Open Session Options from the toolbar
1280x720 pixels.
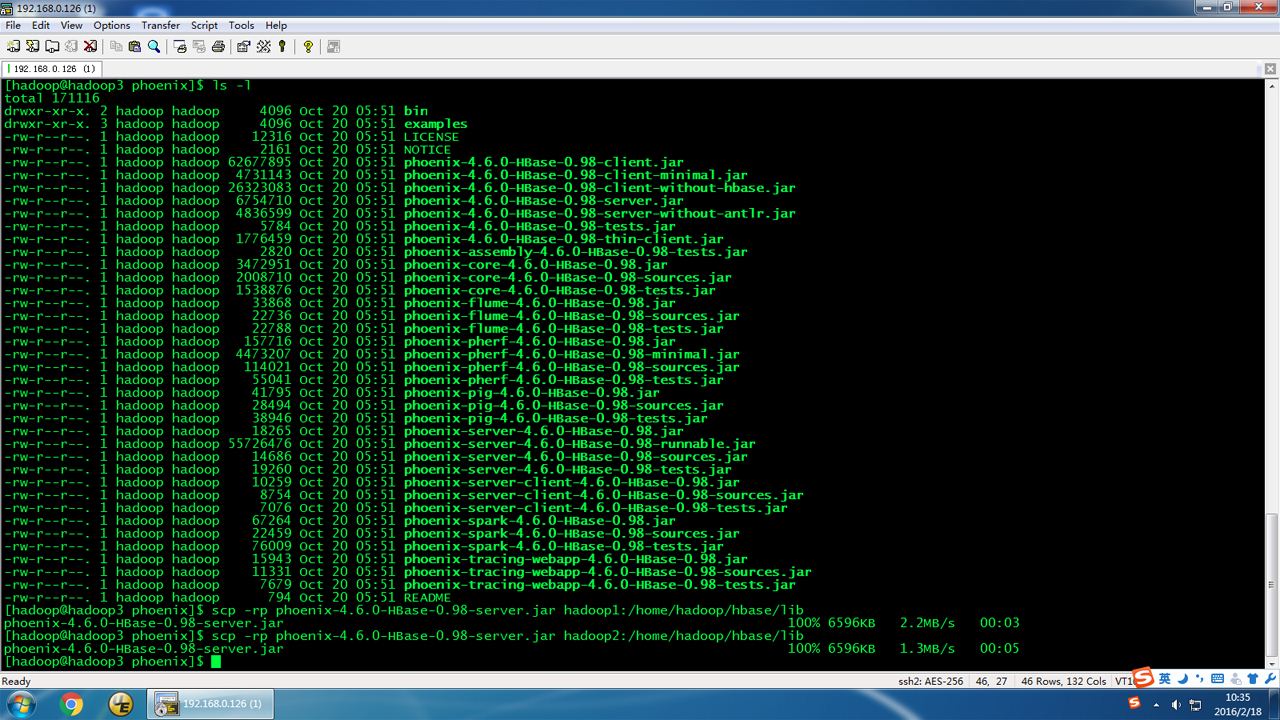tap(244, 46)
